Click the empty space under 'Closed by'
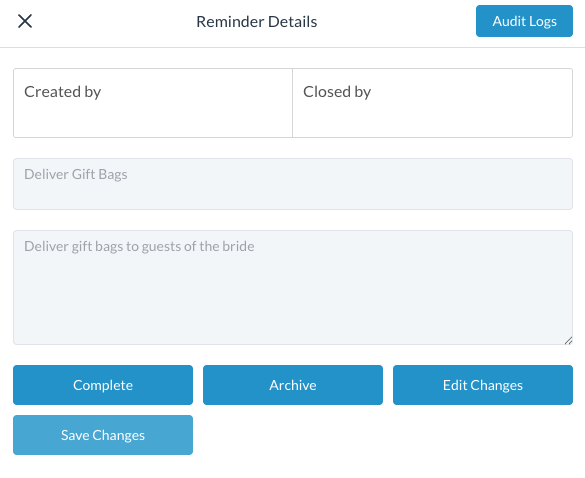This screenshot has width=585, height=478. coord(432,119)
